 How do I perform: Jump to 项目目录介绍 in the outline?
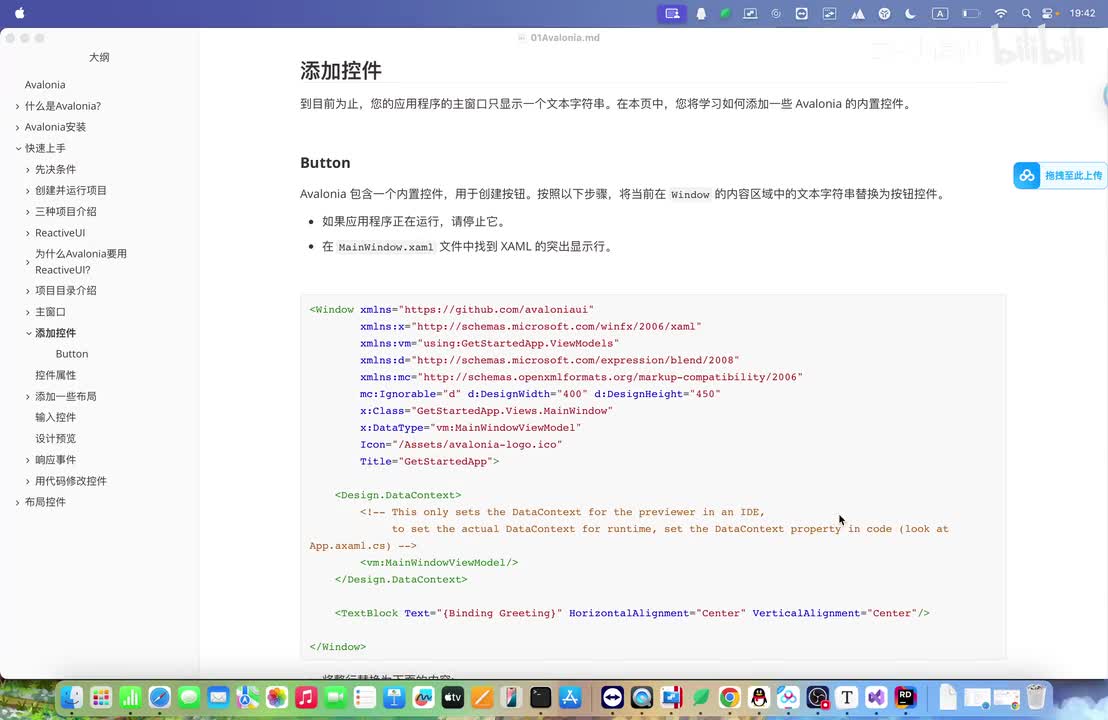(x=66, y=290)
